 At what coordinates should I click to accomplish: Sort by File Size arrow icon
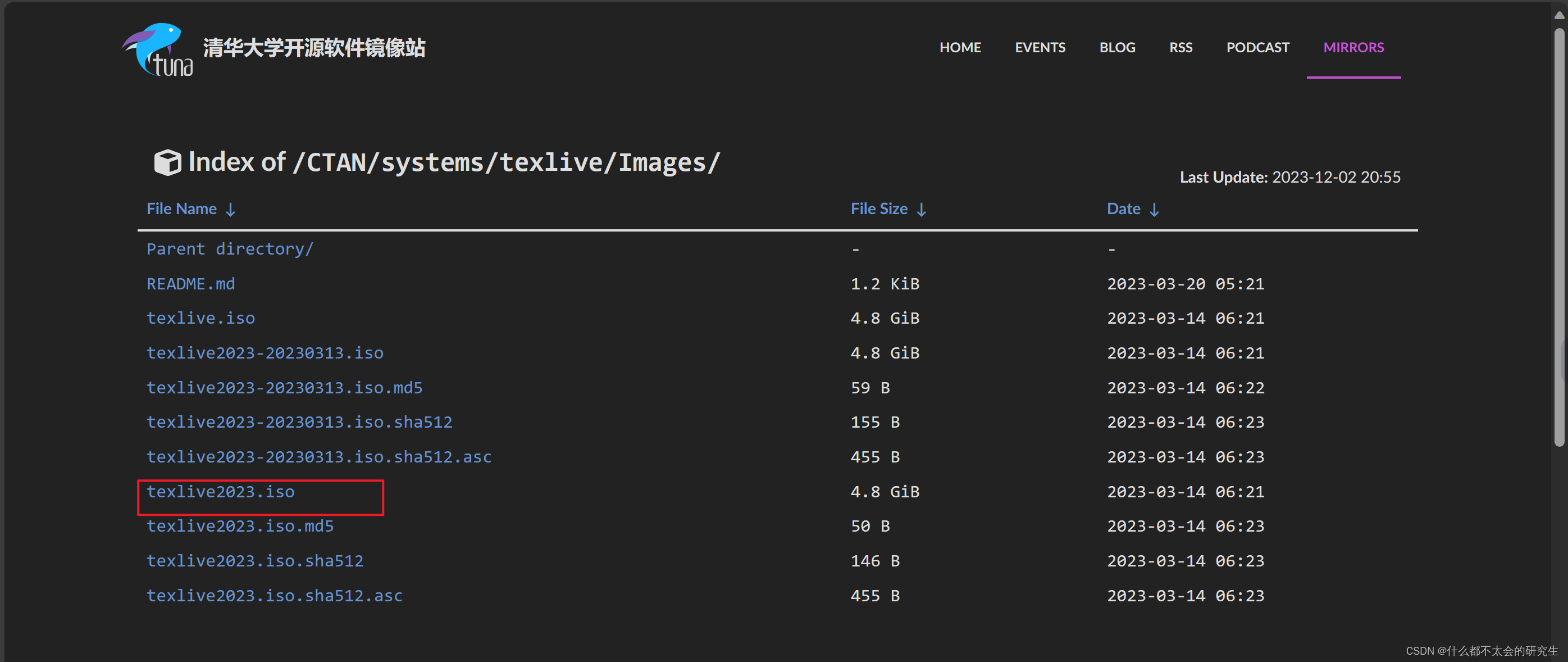click(921, 210)
